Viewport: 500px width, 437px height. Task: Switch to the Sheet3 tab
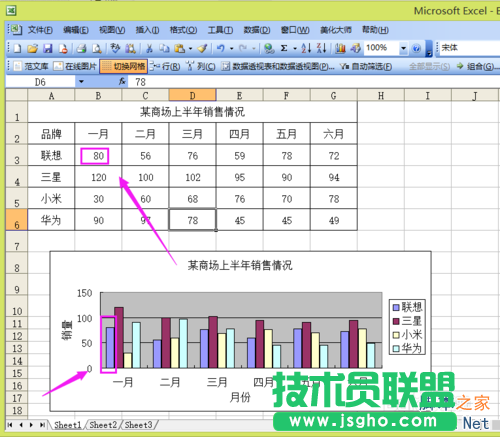click(x=138, y=425)
